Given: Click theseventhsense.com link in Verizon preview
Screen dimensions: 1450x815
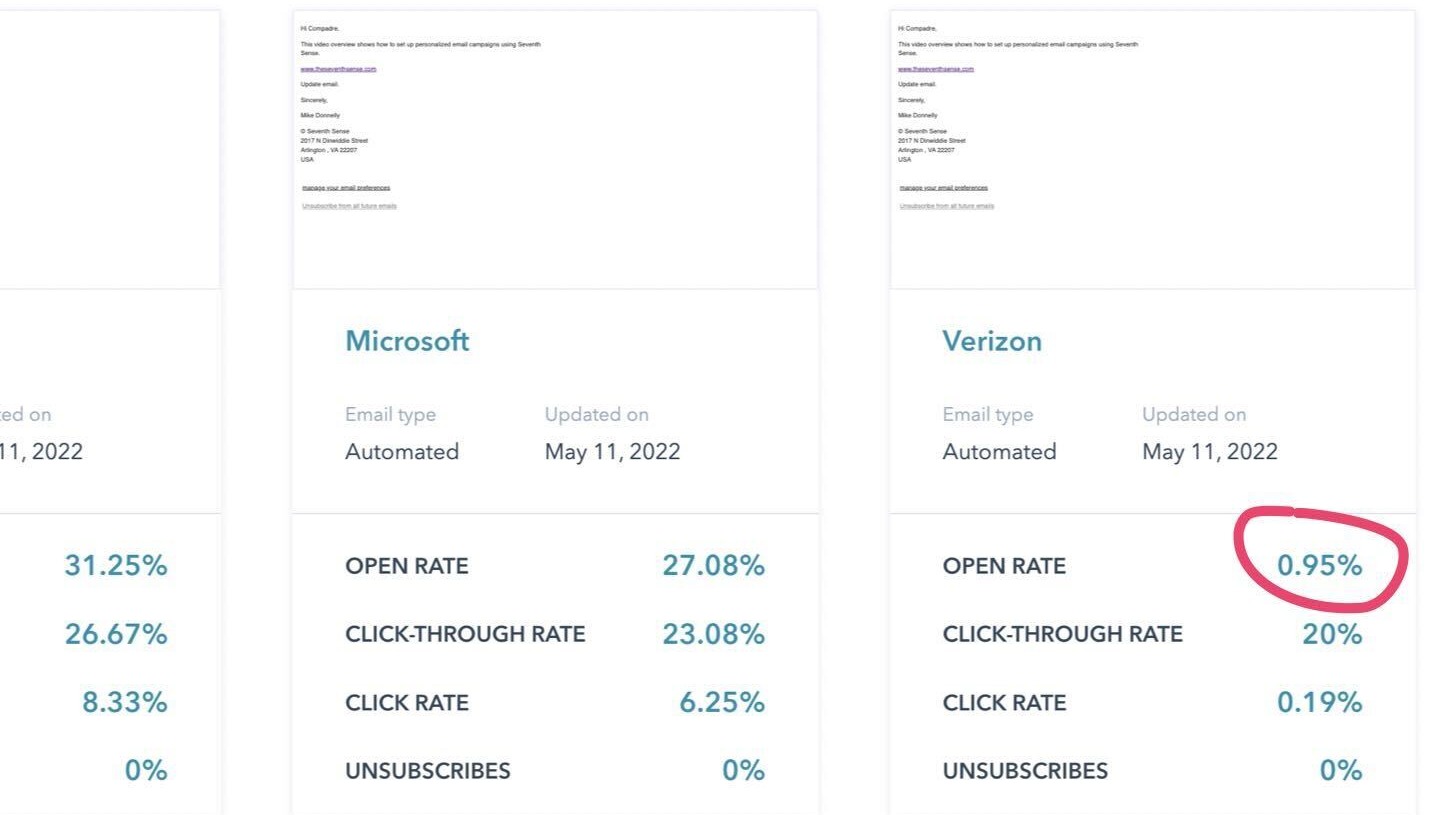Looking at the screenshot, I should pyautogui.click(x=935, y=69).
